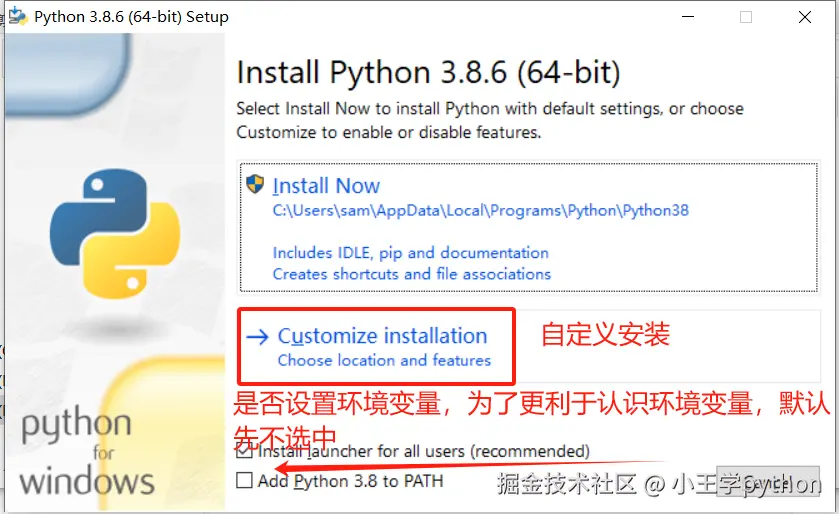Viewport: 839px width, 514px height.
Task: Enable Add Python 3.8 to PATH
Action: pyautogui.click(x=244, y=481)
